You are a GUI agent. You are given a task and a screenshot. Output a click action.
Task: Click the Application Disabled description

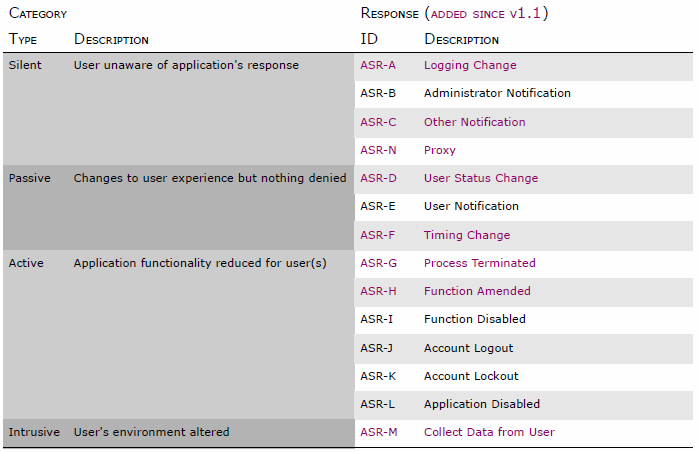(481, 404)
